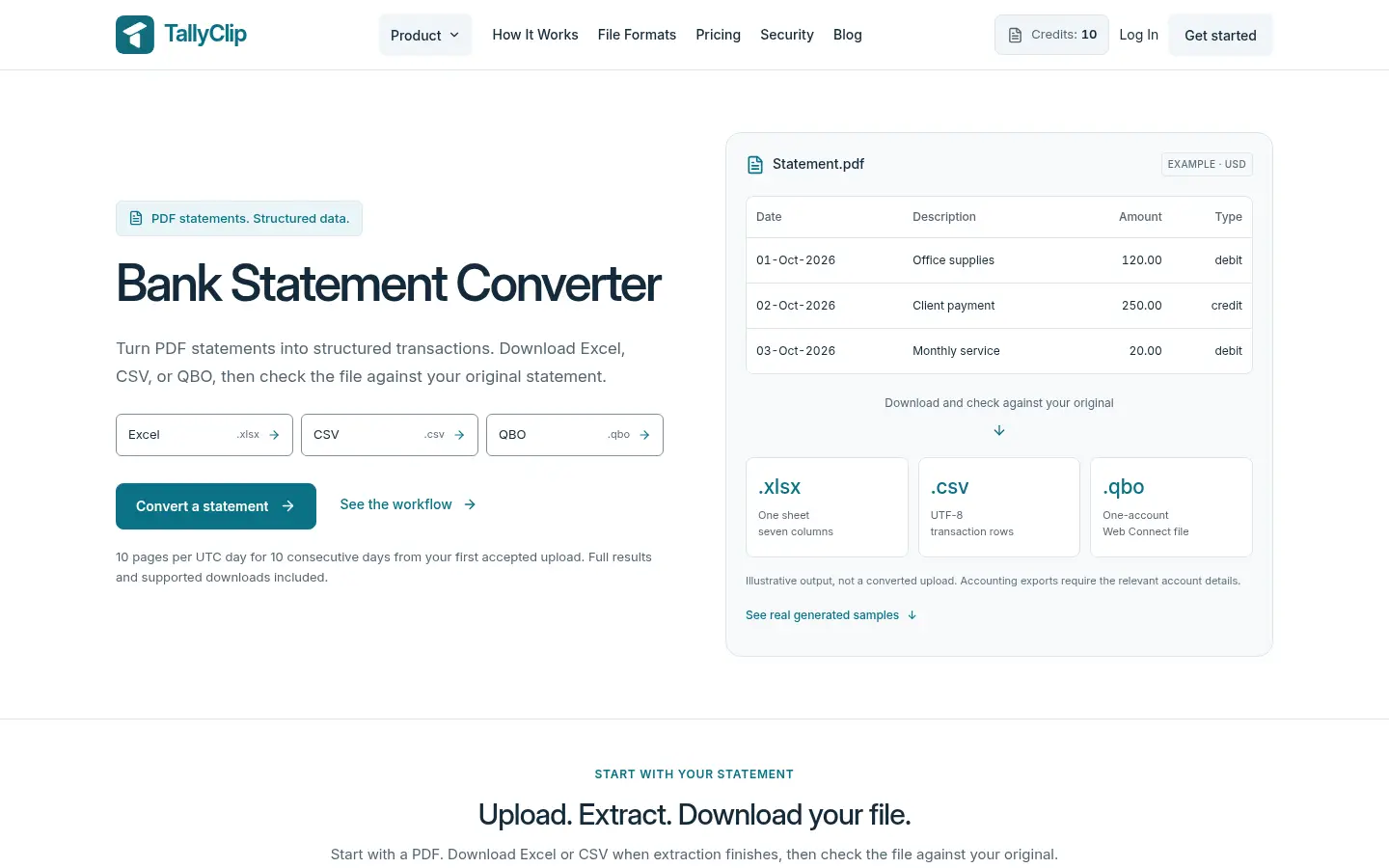1389x868 pixels.
Task: Click the 250.00 amount cell
Action: [1141, 306]
